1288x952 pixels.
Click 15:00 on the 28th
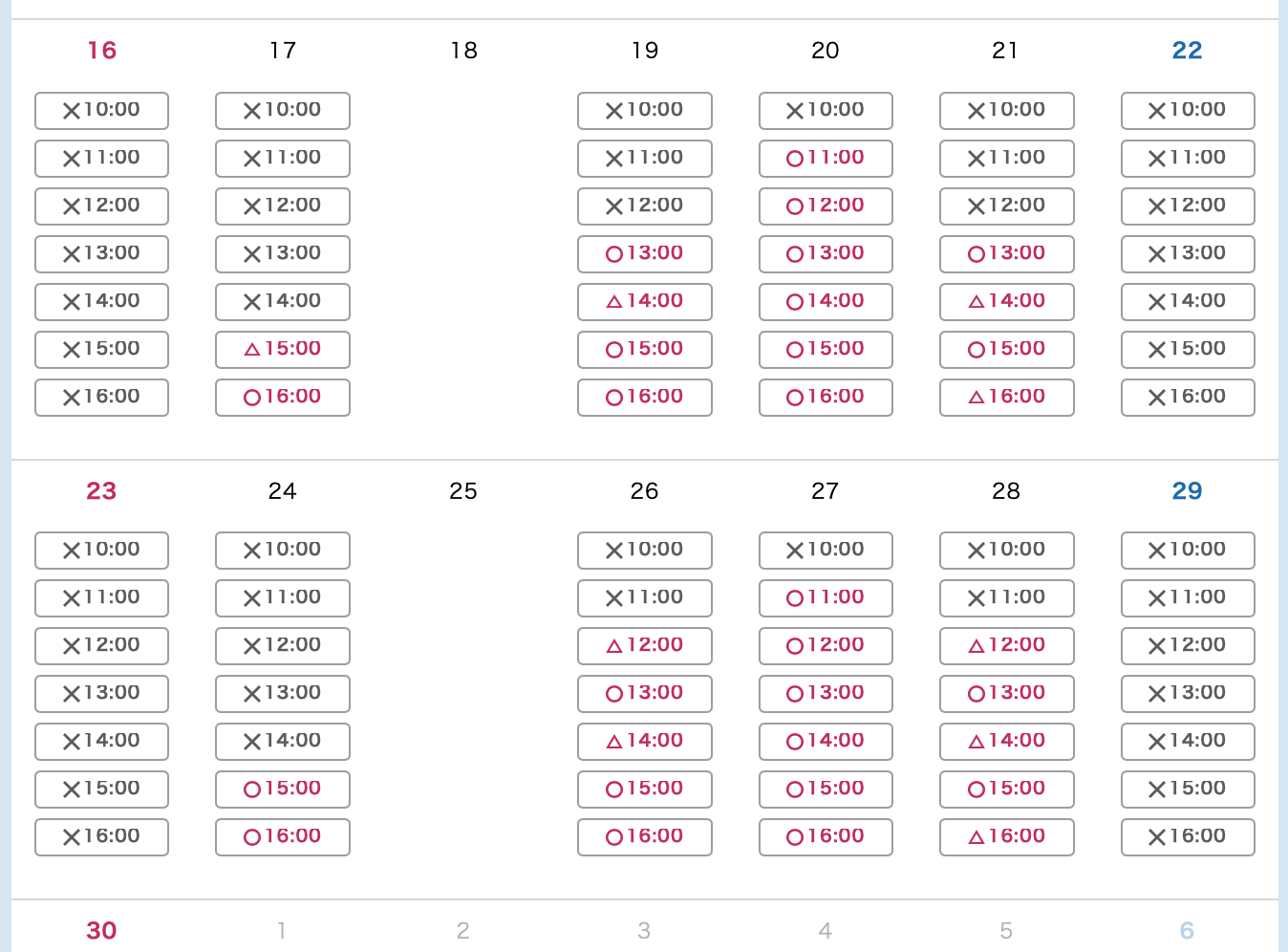(x=1007, y=790)
